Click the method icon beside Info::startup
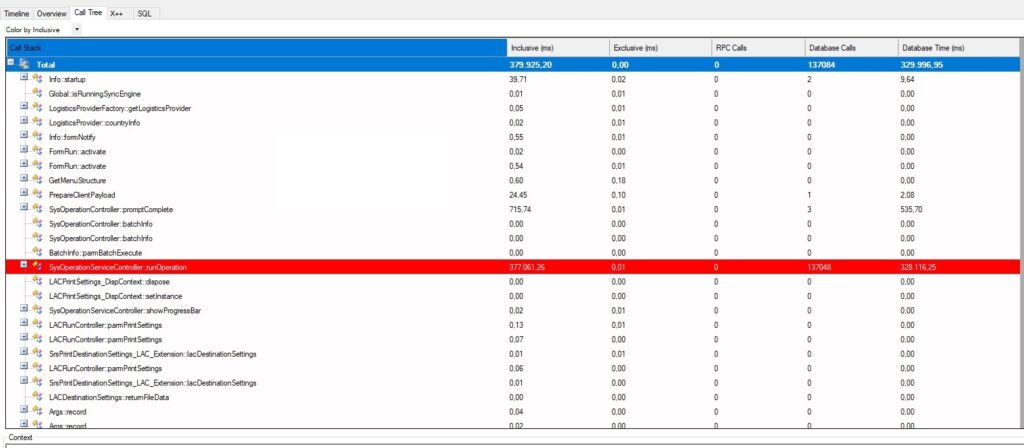Image resolution: width=1024 pixels, height=448 pixels. 37,78
